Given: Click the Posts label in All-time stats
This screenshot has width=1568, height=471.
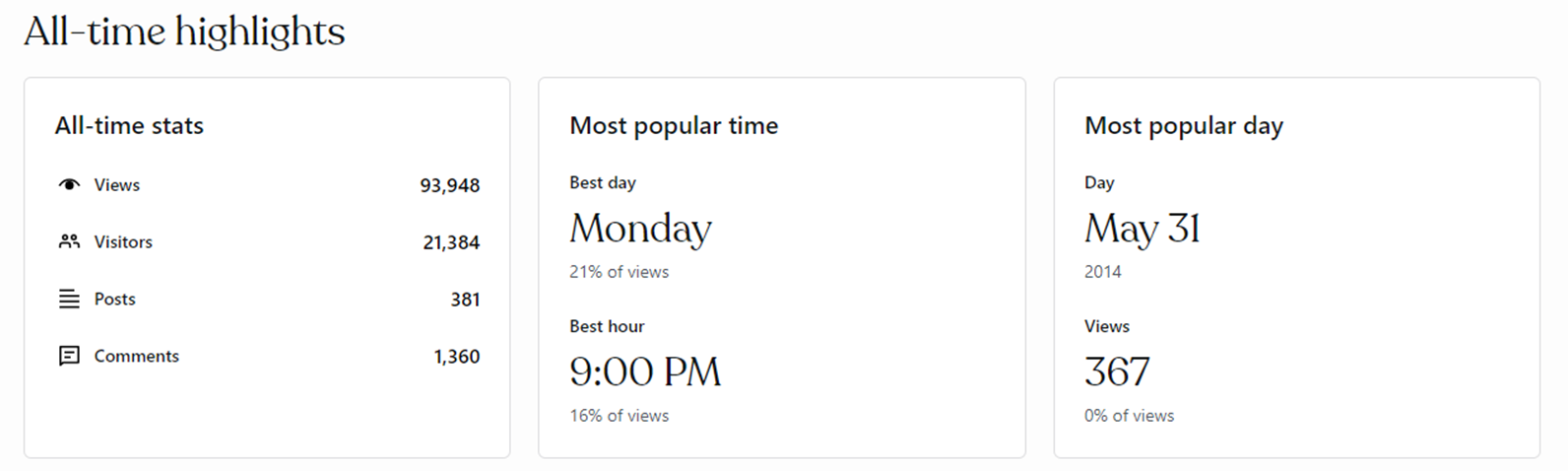Looking at the screenshot, I should [x=114, y=299].
